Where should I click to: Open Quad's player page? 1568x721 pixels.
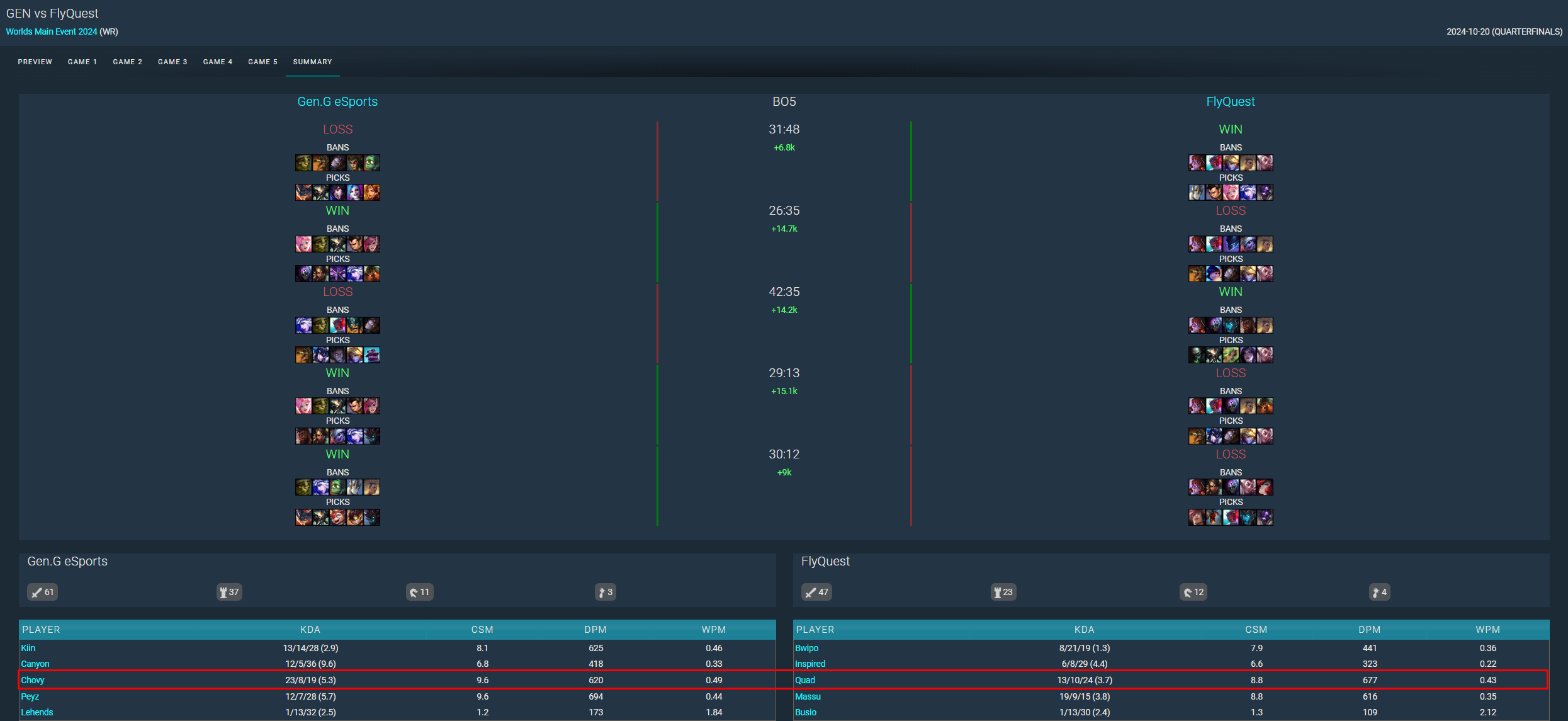coord(805,680)
